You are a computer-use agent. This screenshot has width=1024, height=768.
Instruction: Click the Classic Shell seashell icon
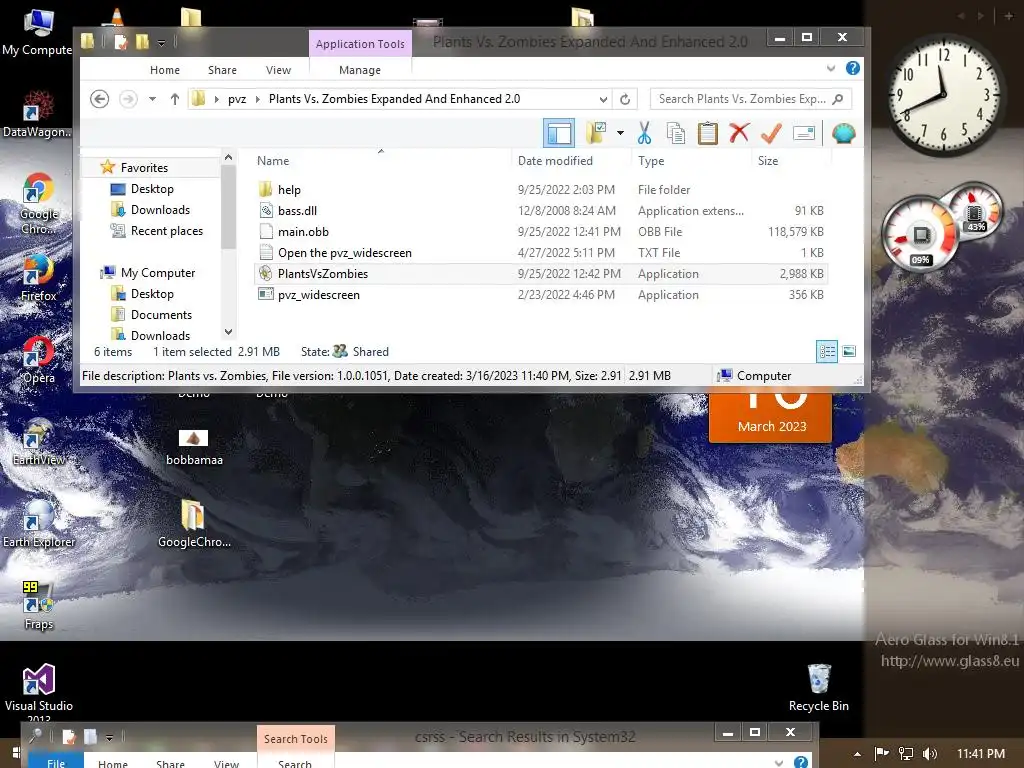(844, 133)
